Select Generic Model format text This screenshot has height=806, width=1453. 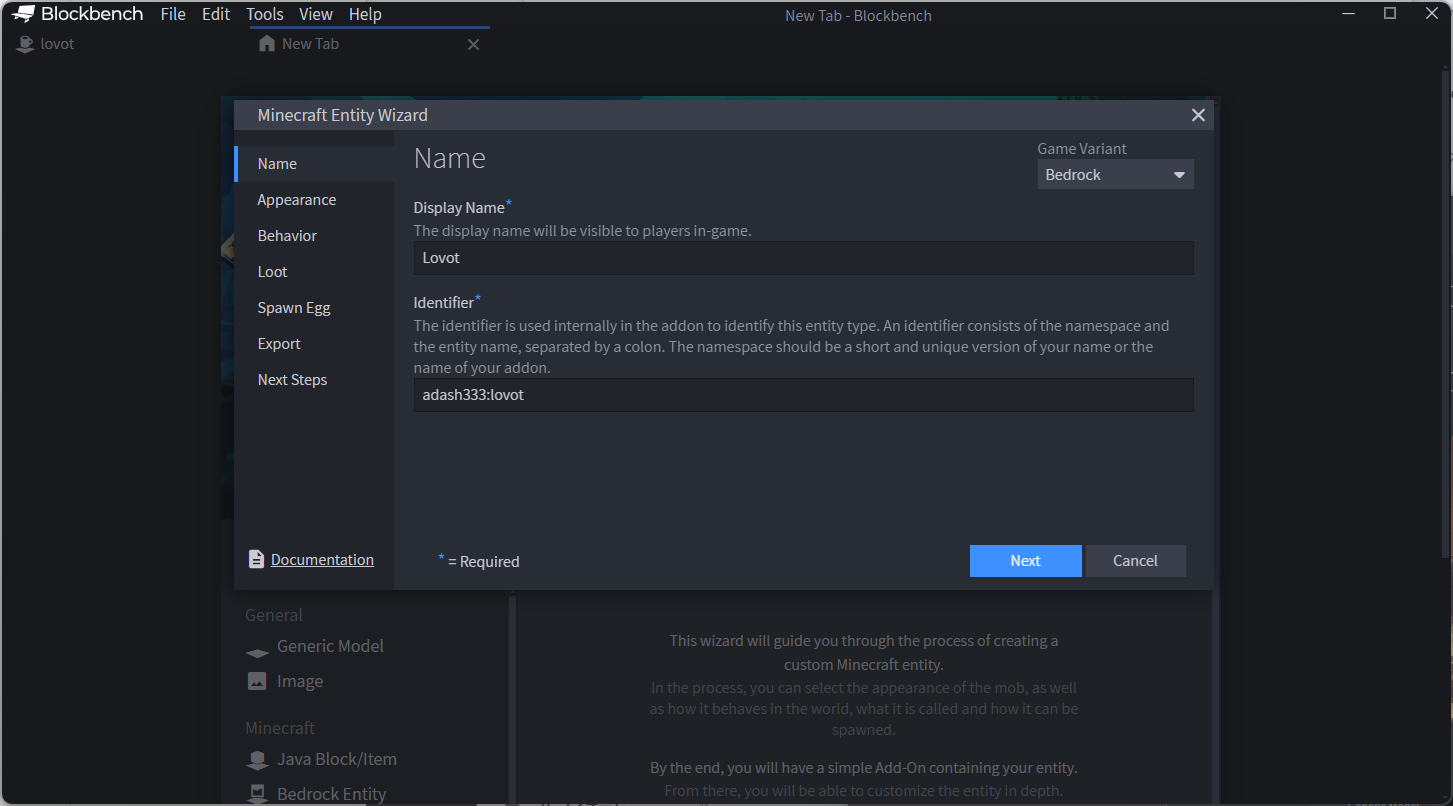pyautogui.click(x=330, y=646)
